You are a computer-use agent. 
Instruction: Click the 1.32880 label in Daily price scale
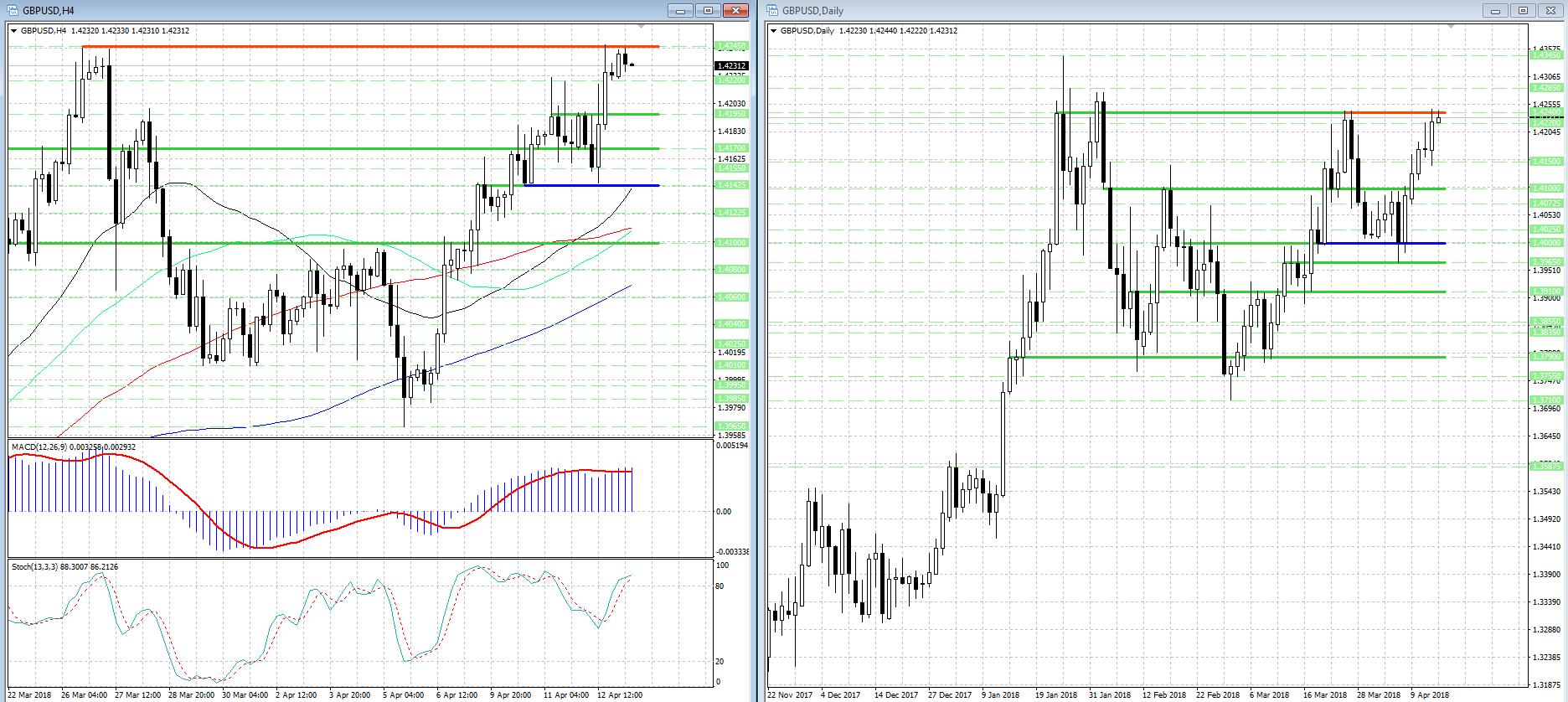pos(1546,630)
